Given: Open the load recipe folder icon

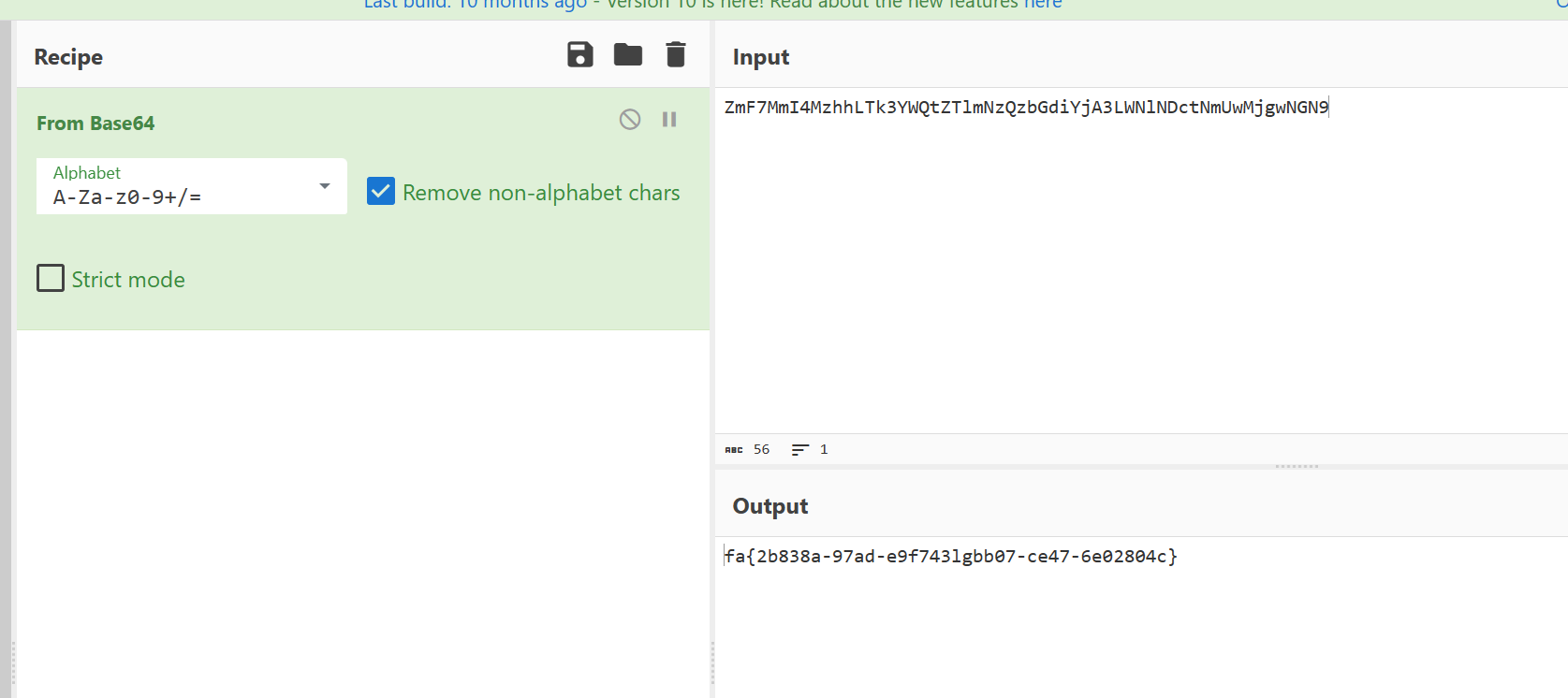Looking at the screenshot, I should (x=628, y=55).
